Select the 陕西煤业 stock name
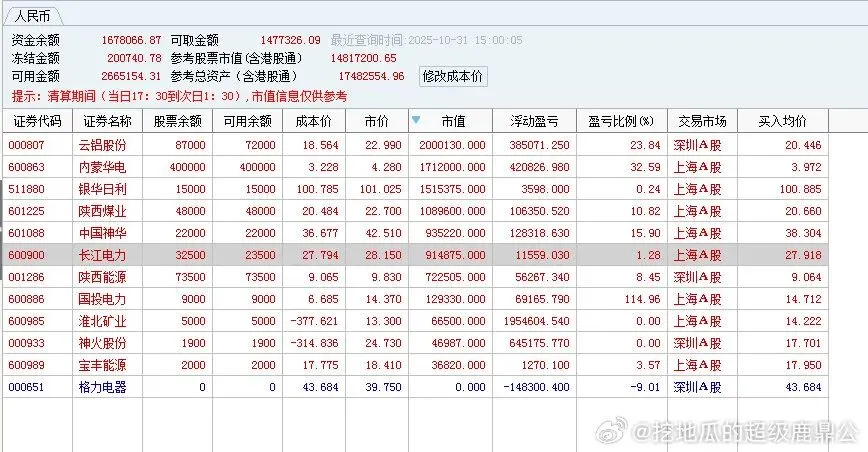This screenshot has height=452, width=868. [x=102, y=211]
